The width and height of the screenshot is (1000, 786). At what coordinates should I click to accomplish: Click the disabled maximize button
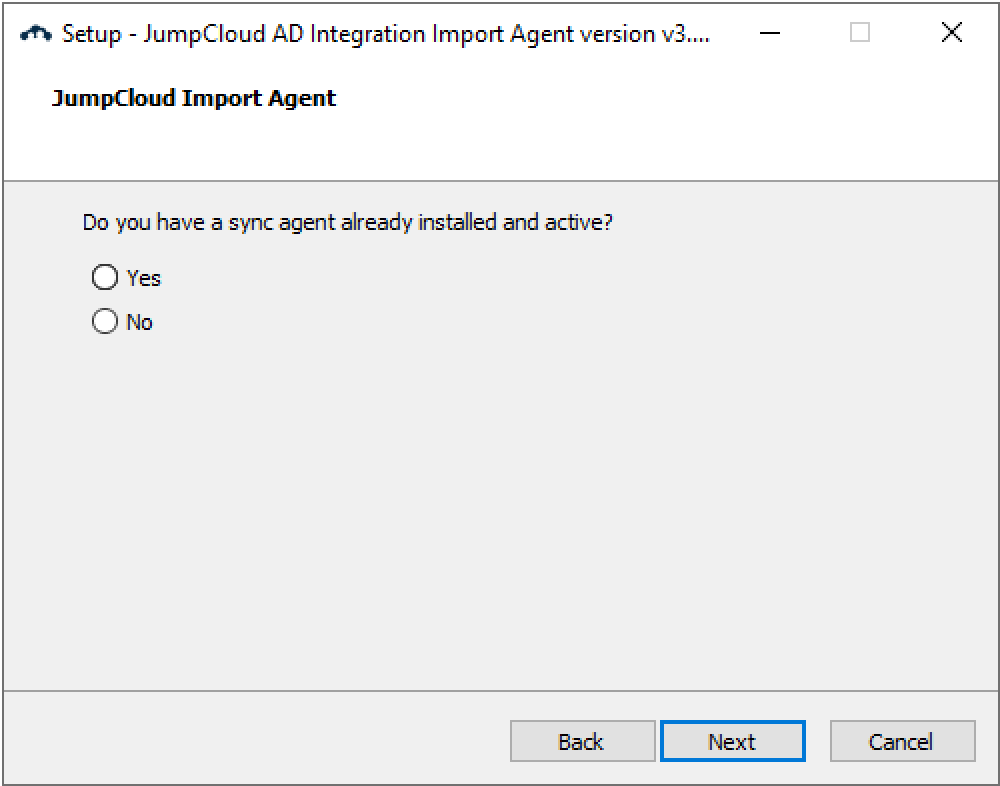tap(860, 33)
